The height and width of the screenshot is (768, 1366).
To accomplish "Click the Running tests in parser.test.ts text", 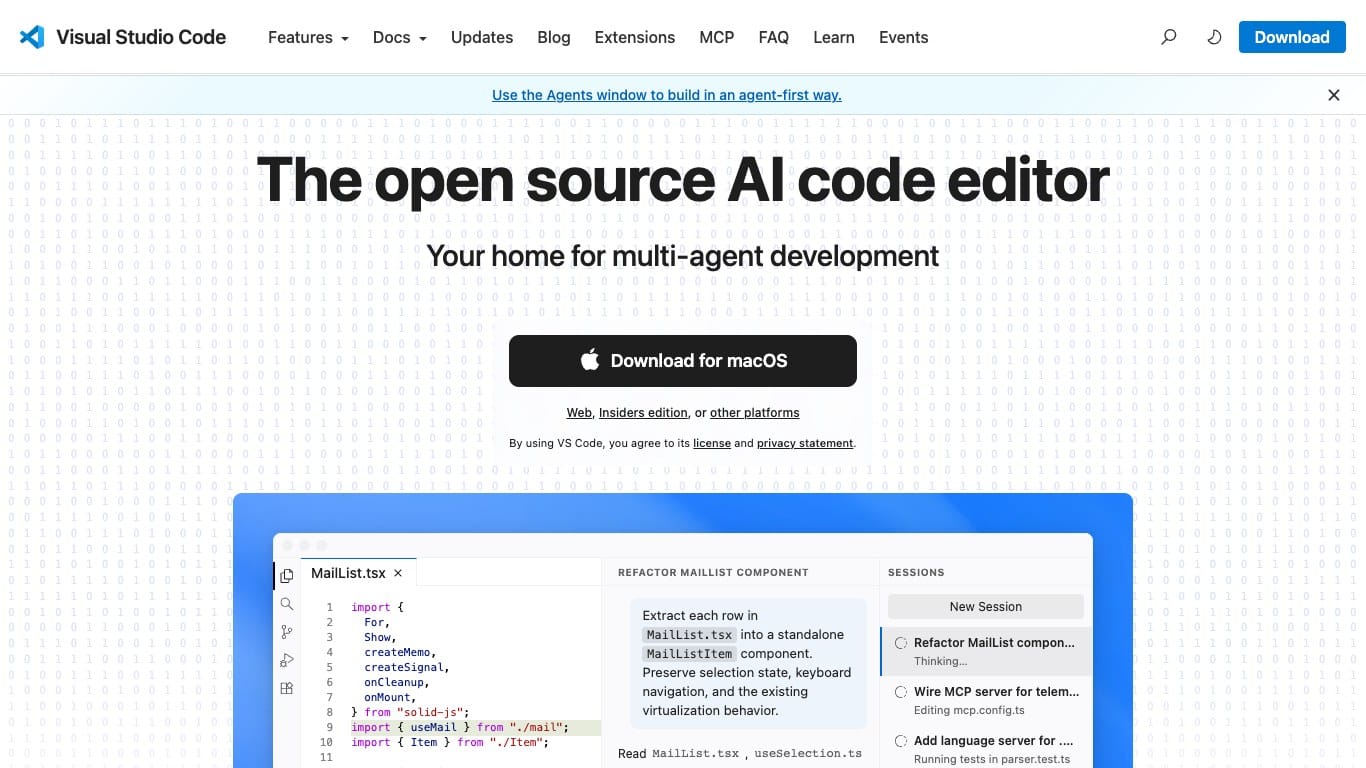I will coord(992,759).
